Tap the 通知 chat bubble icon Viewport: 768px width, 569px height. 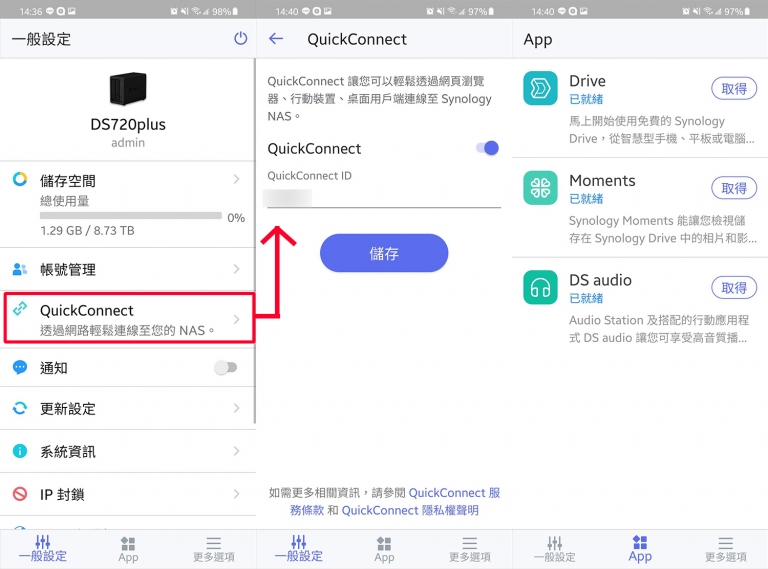[20, 367]
